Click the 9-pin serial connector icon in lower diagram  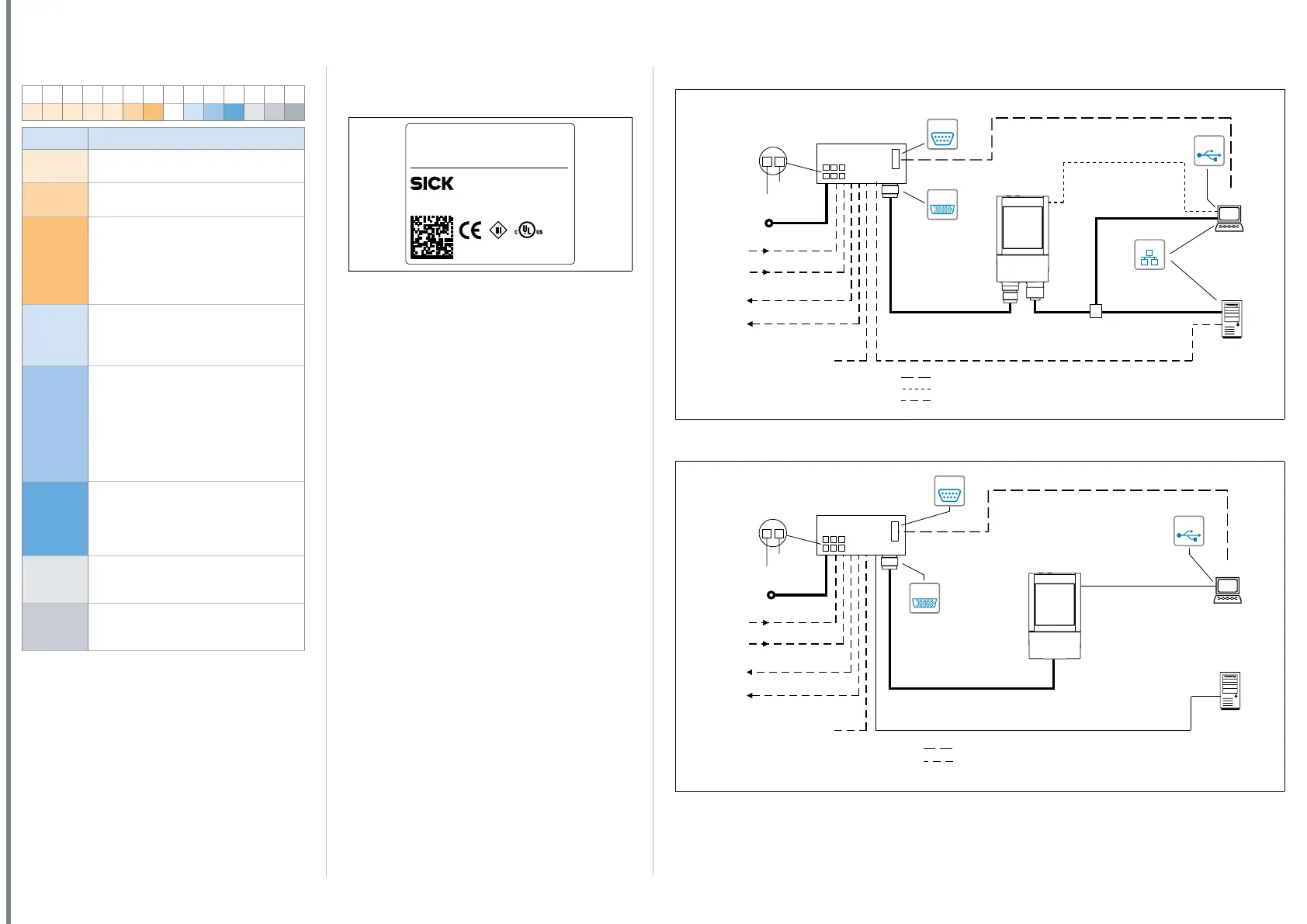click(949, 491)
